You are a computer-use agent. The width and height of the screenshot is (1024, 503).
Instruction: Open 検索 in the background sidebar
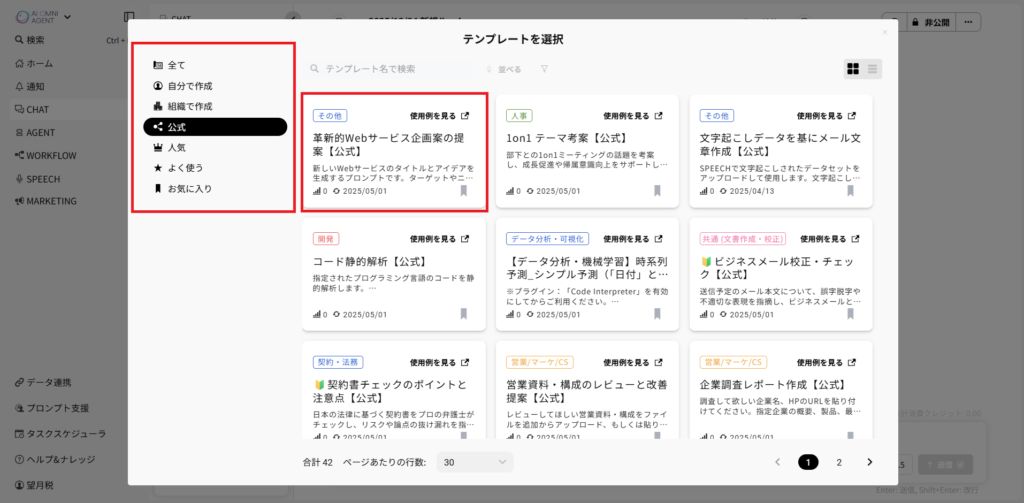pyautogui.click(x=30, y=41)
